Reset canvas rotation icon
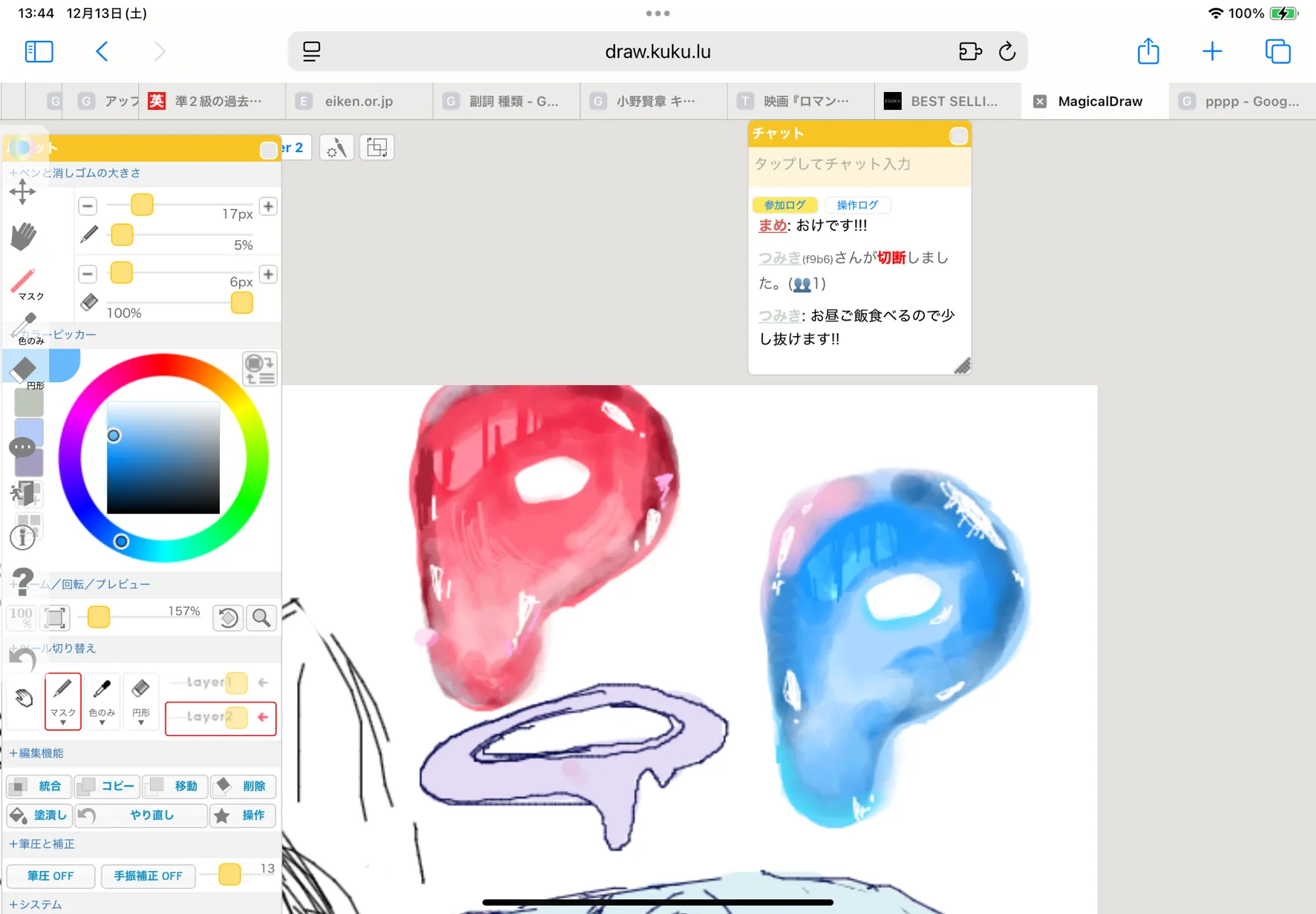Image resolution: width=1316 pixels, height=914 pixels. coord(228,617)
